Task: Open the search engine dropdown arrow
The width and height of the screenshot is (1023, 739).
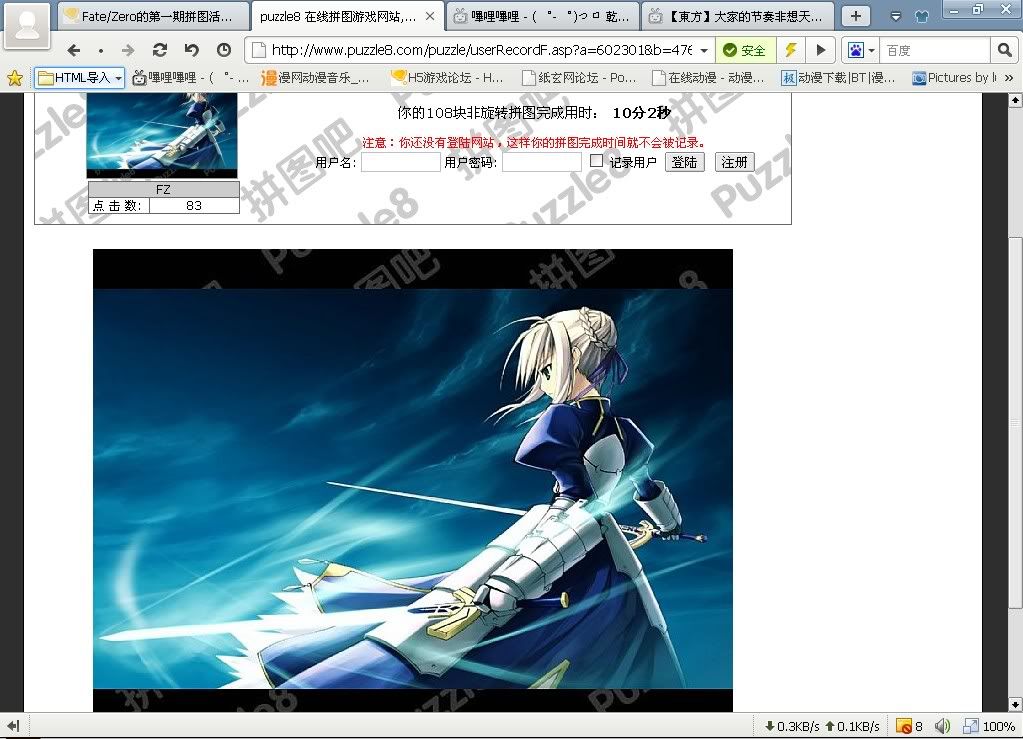Action: pyautogui.click(x=871, y=50)
